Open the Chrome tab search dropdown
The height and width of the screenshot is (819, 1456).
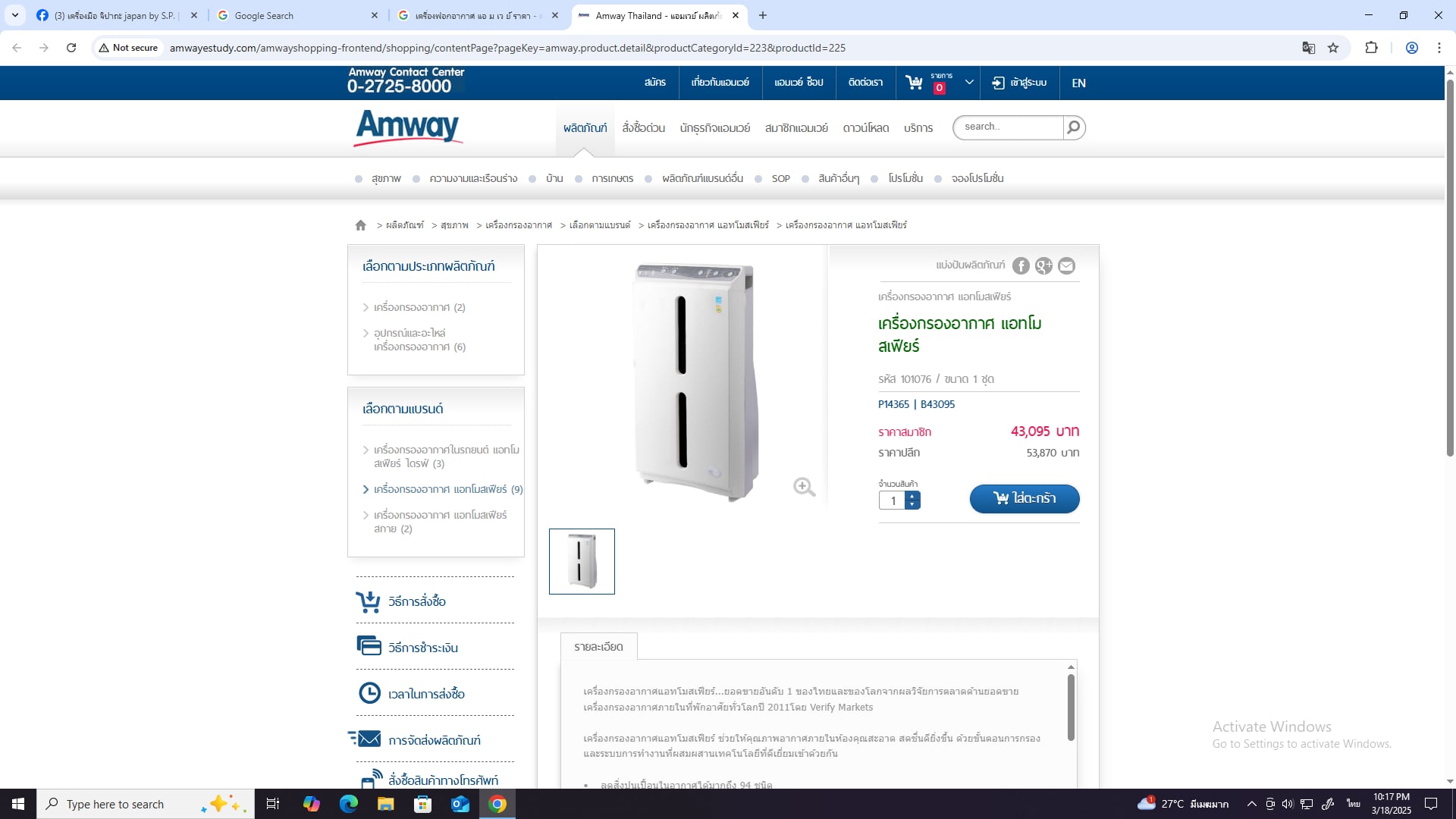[15, 15]
